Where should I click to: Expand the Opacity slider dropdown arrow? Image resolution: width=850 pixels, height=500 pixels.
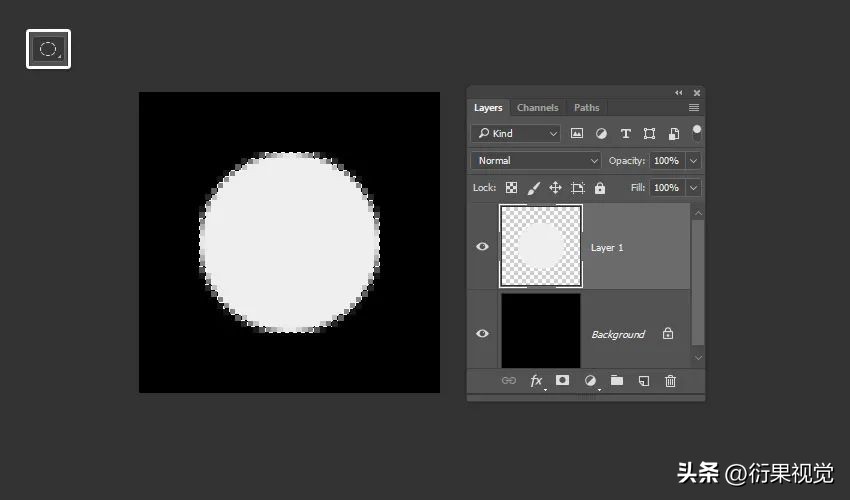click(693, 161)
